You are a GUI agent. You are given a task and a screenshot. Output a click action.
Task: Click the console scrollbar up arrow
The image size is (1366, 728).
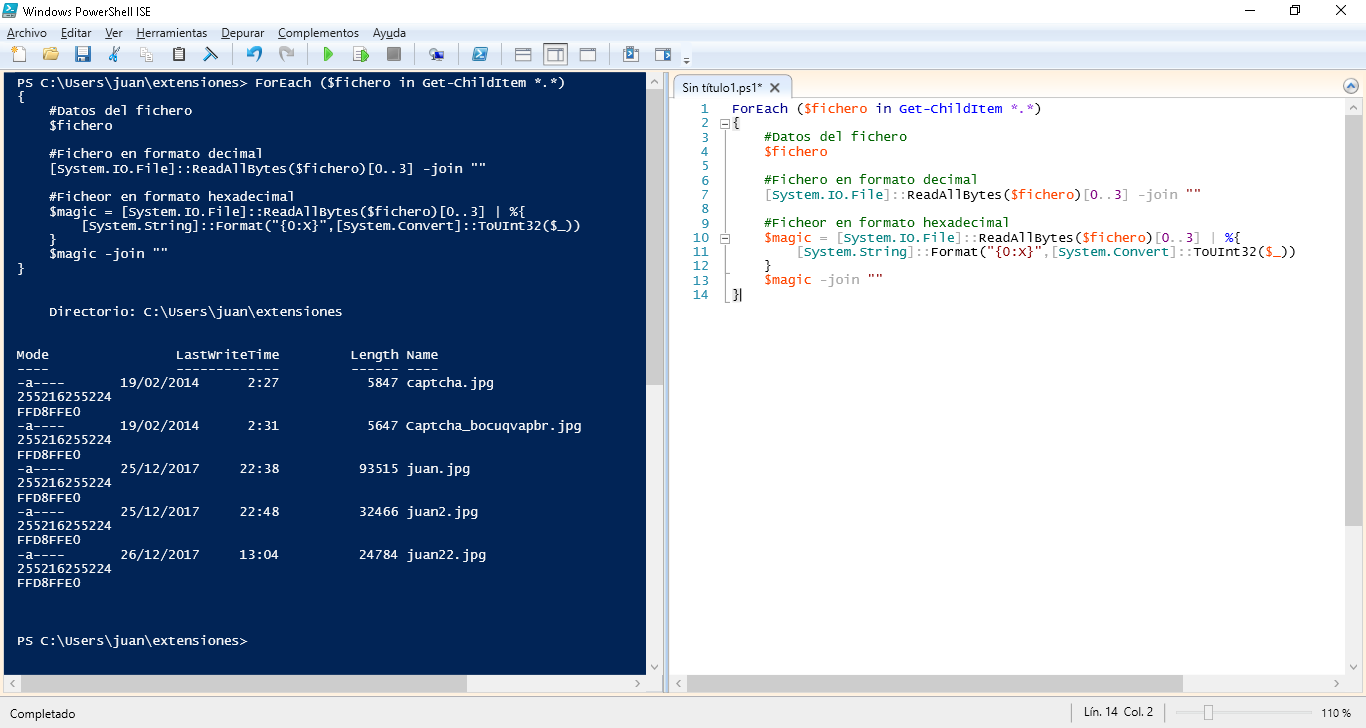click(x=654, y=80)
